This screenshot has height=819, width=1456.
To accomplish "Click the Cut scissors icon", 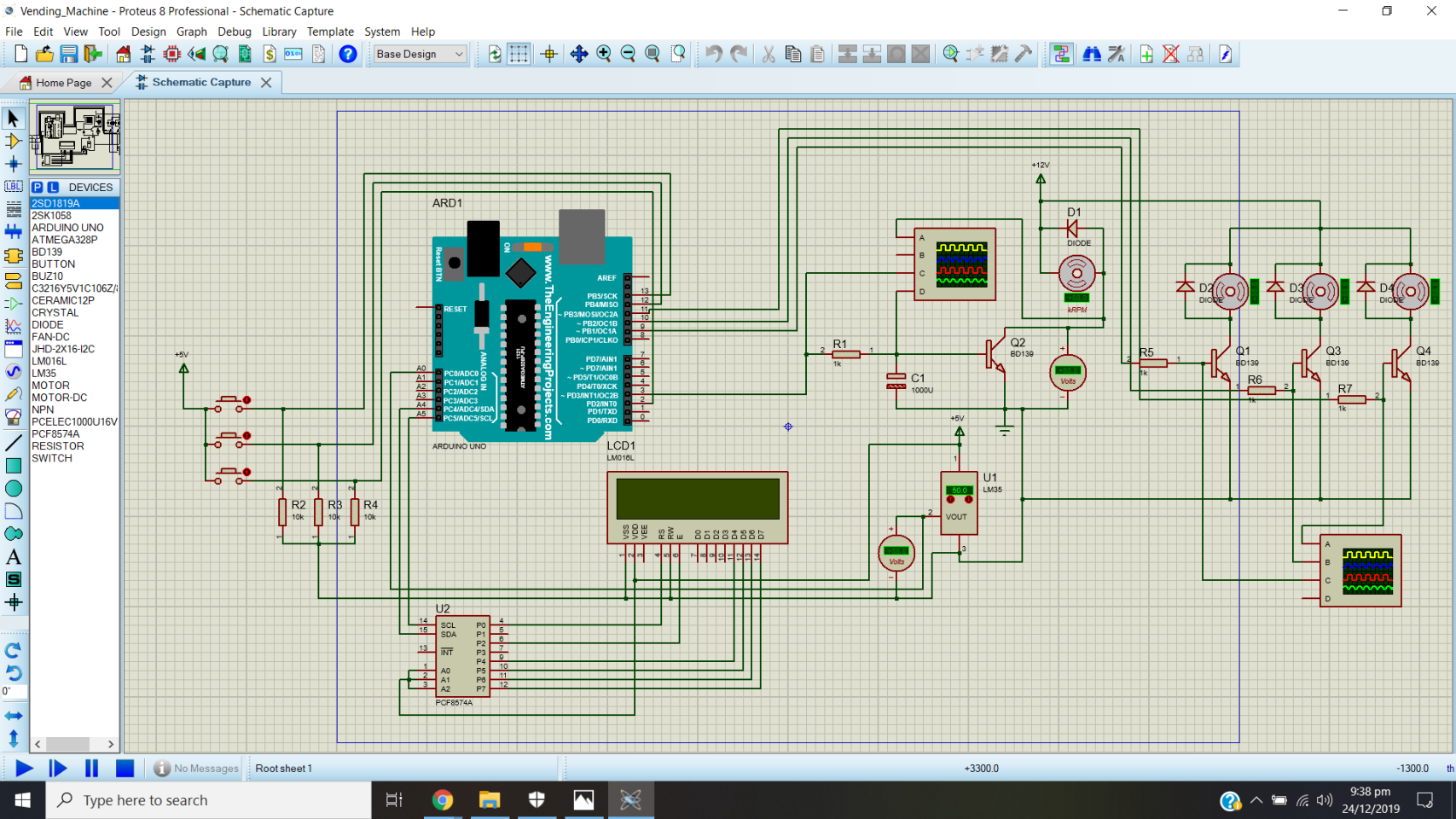I will (x=769, y=54).
